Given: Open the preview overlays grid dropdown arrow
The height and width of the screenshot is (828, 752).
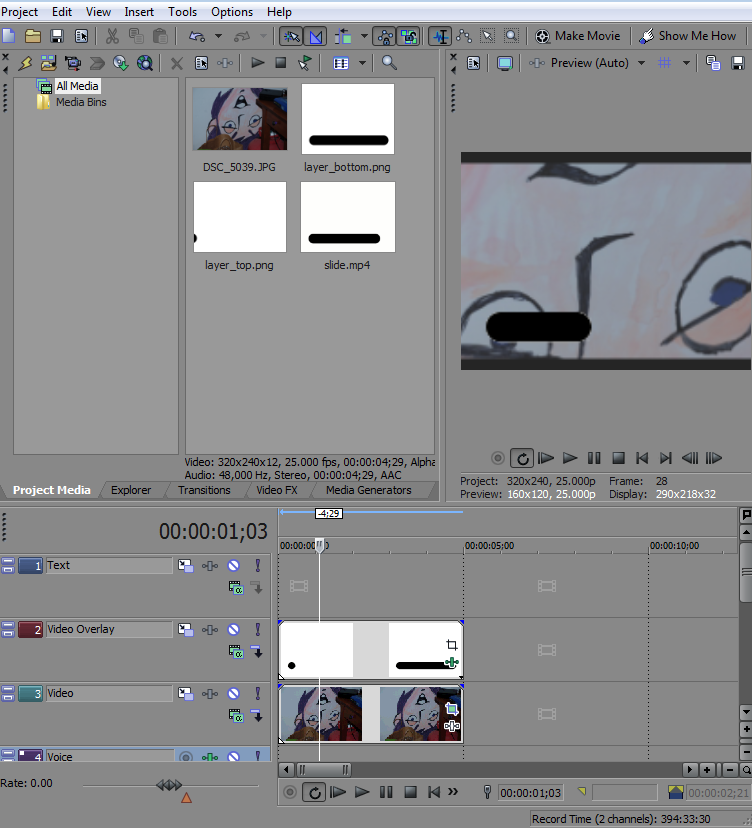Looking at the screenshot, I should (686, 63).
